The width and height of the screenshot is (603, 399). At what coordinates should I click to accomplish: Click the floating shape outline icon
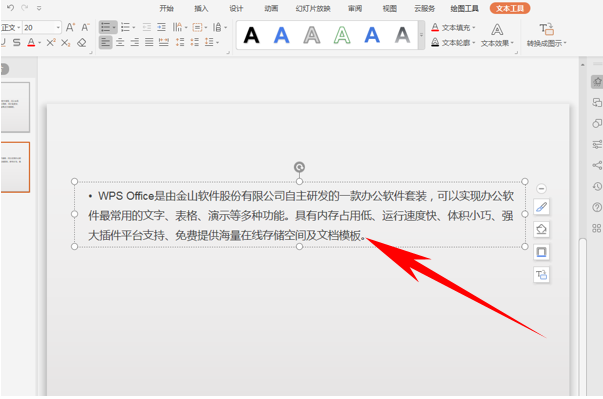[x=541, y=252]
